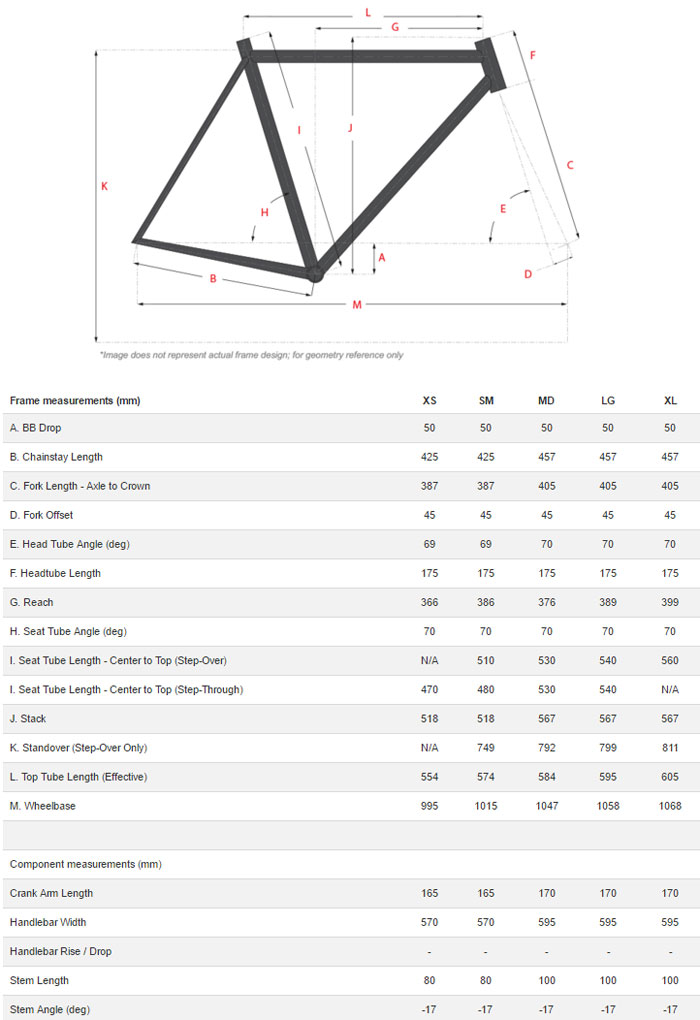Click the "B" chainstay label in the diagram
The height and width of the screenshot is (1020, 700).
coord(213,278)
